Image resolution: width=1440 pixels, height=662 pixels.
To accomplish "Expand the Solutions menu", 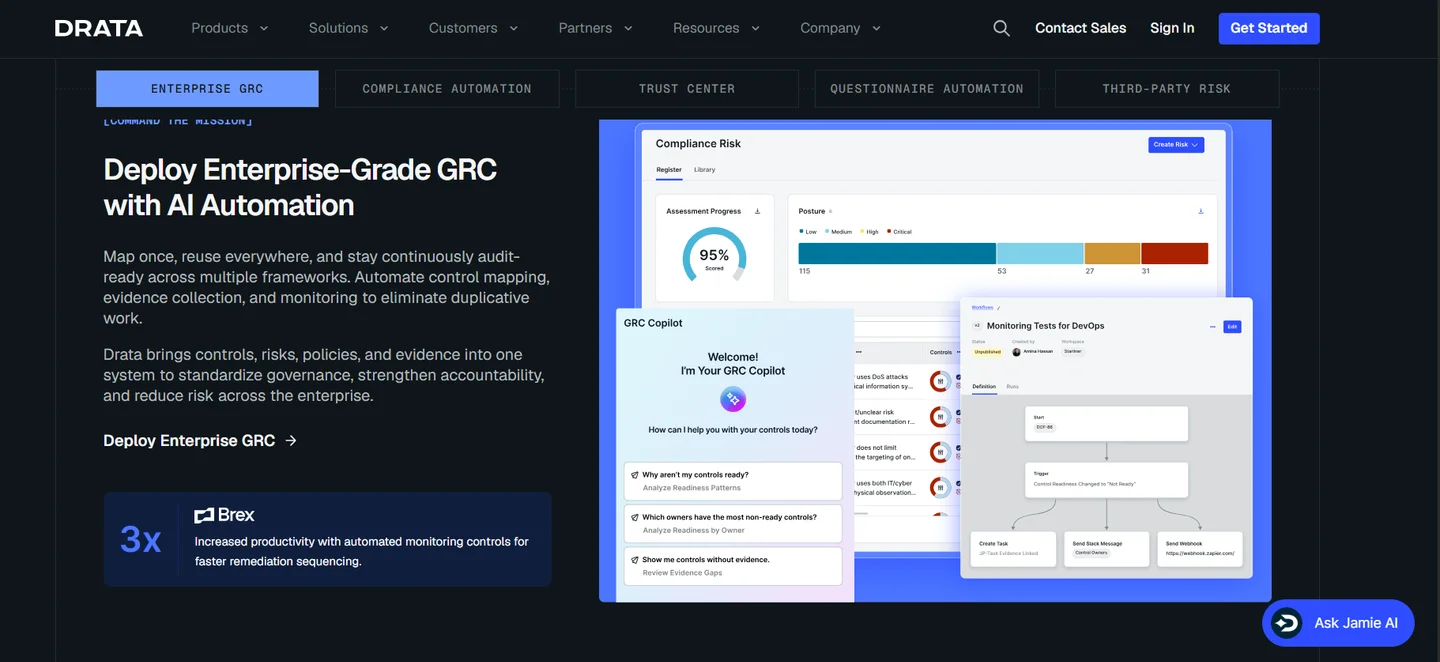I will [348, 28].
